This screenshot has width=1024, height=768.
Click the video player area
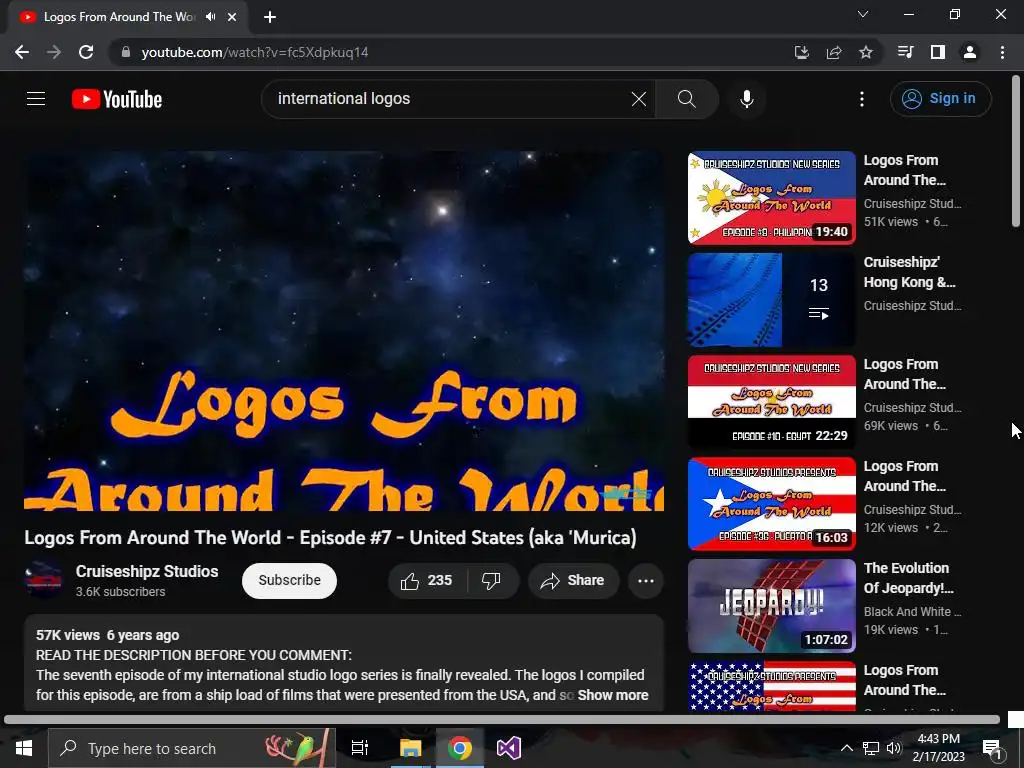344,331
